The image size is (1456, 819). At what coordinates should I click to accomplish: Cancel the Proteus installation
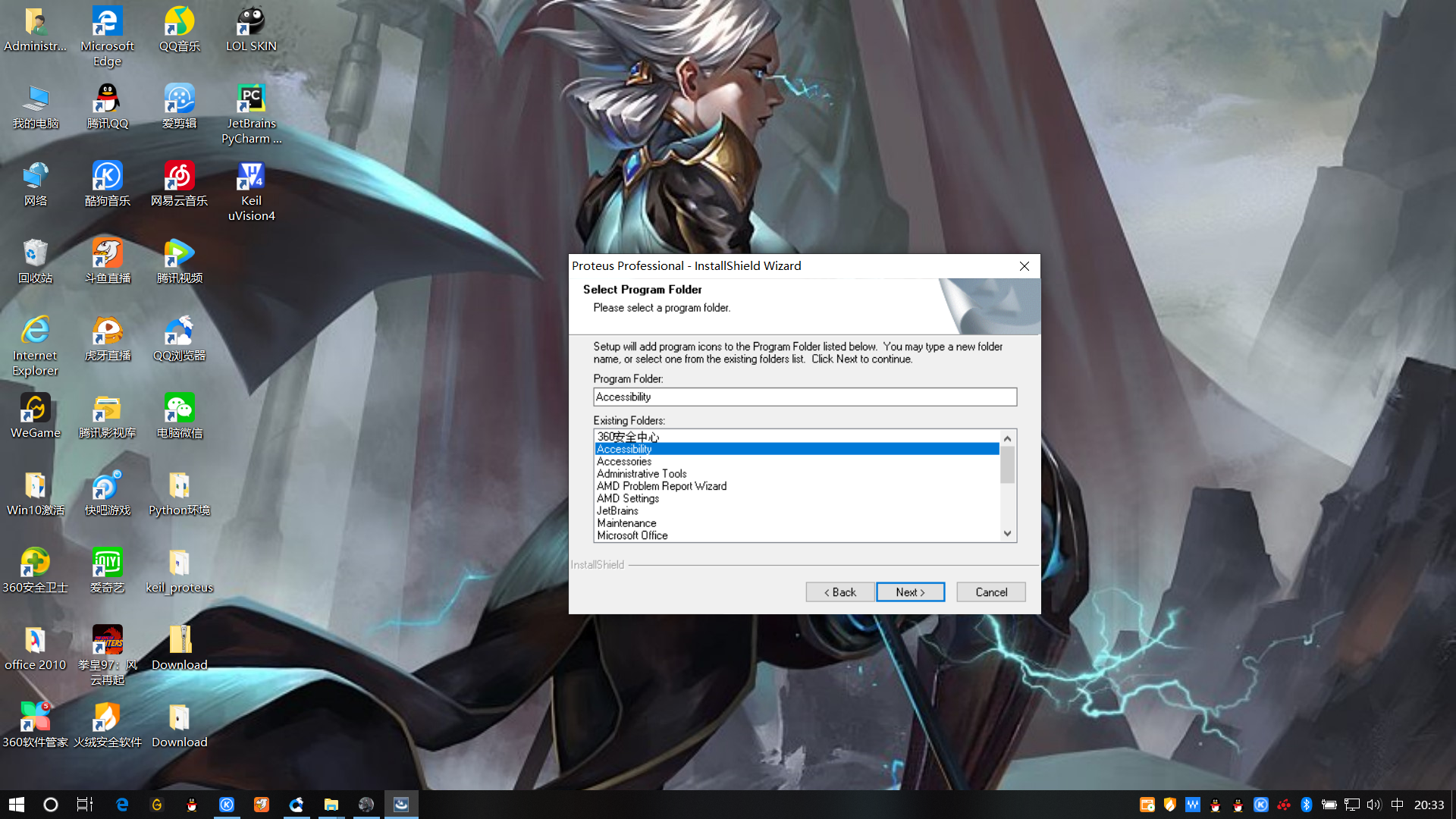tap(990, 592)
